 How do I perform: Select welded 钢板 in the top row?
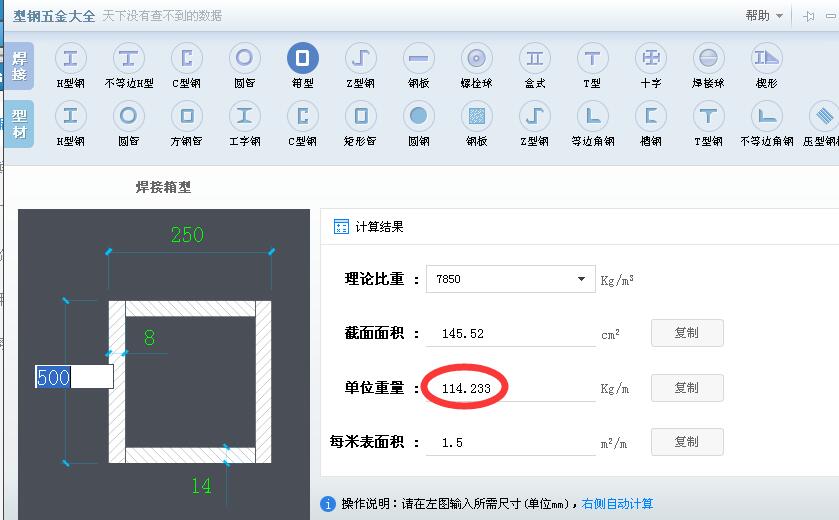[x=418, y=66]
